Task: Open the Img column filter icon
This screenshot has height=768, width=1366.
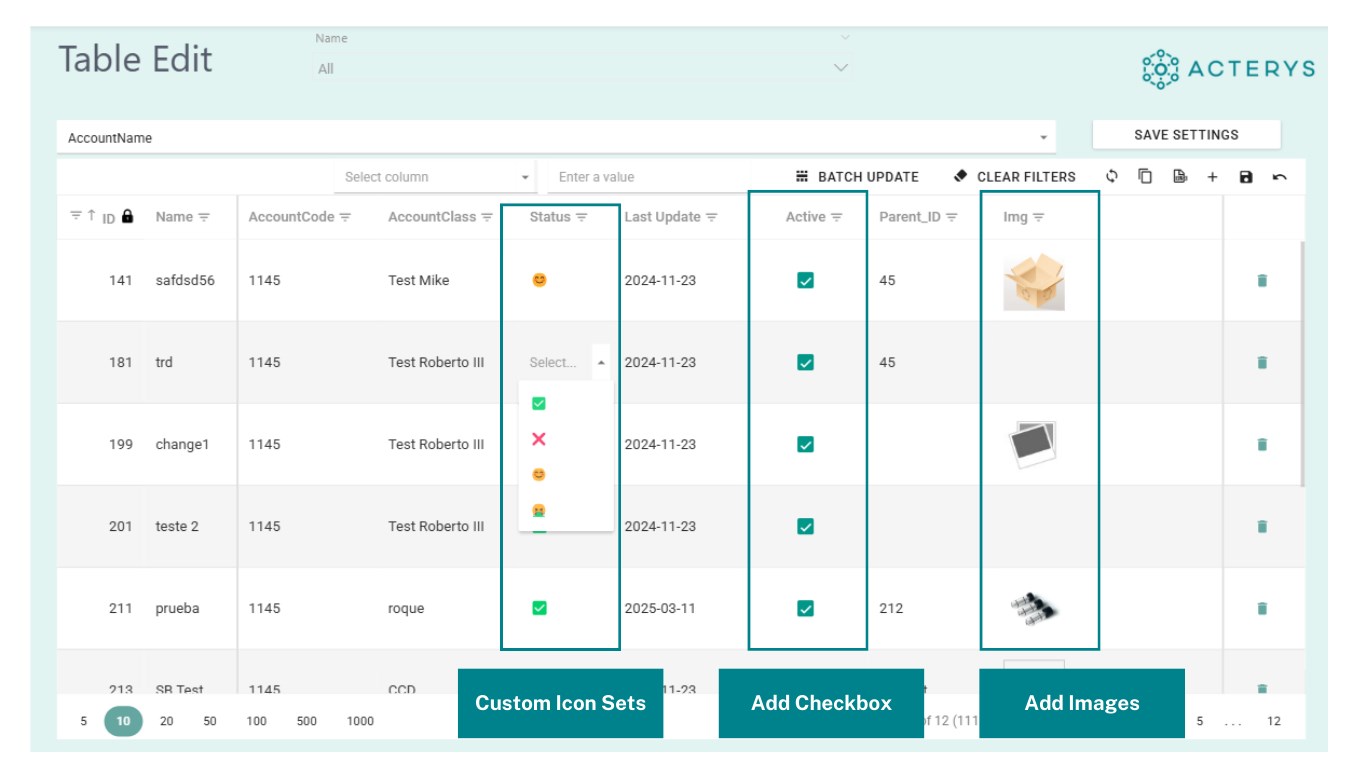Action: click(x=1038, y=217)
